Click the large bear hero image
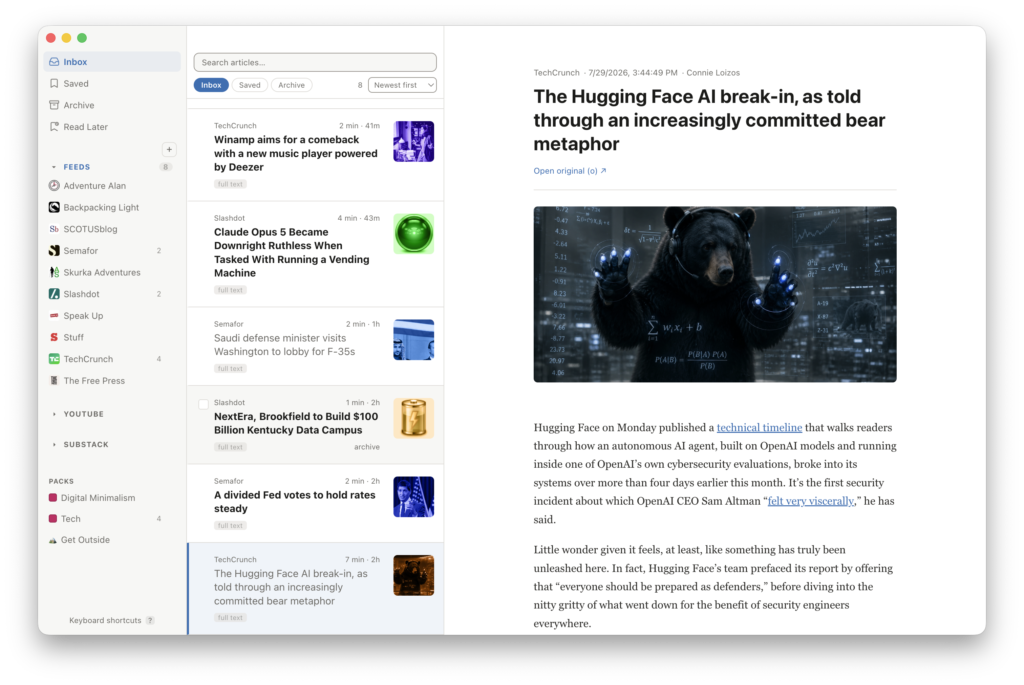 [714, 295]
